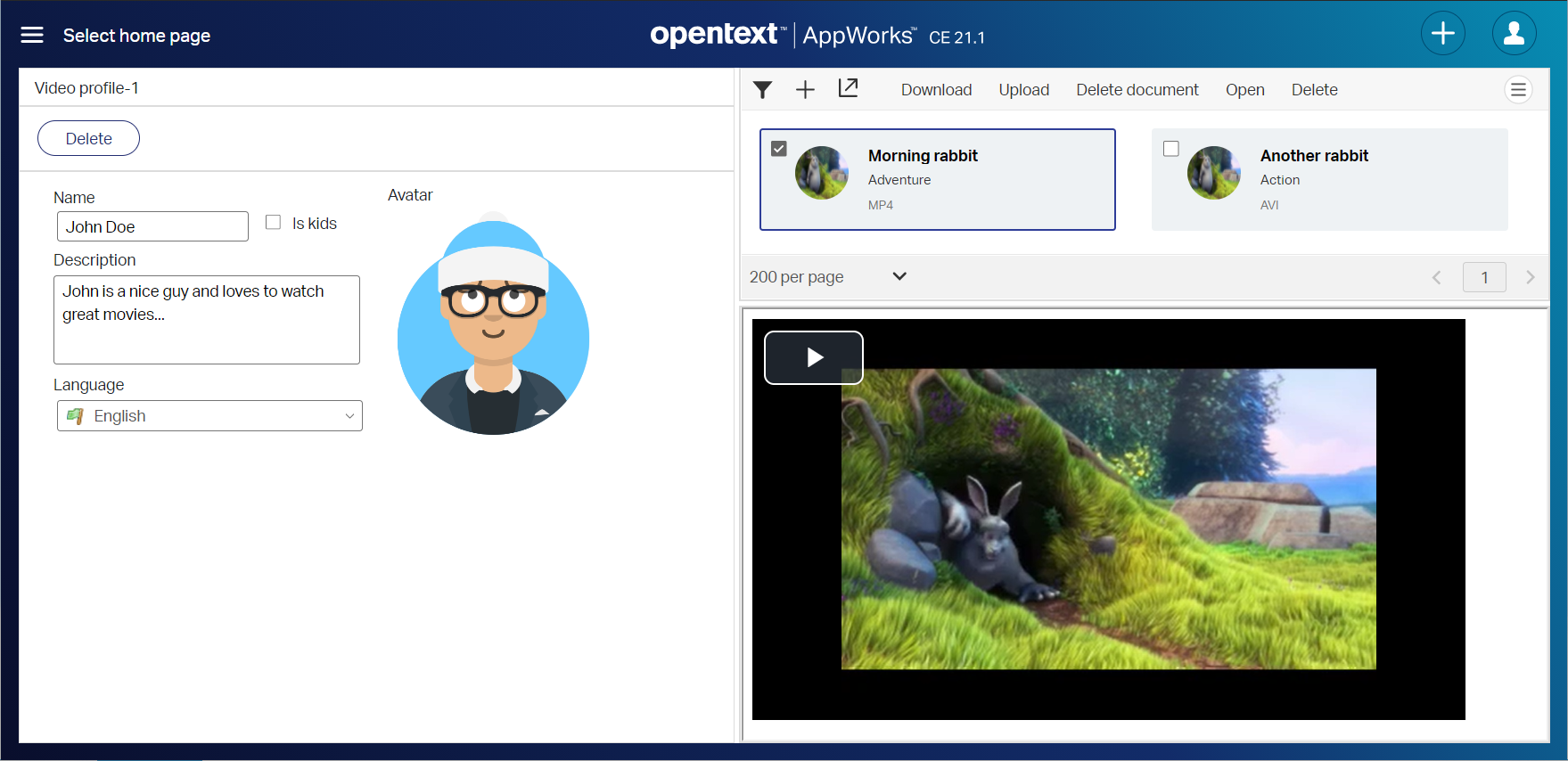Click the Select home page title

click(136, 36)
